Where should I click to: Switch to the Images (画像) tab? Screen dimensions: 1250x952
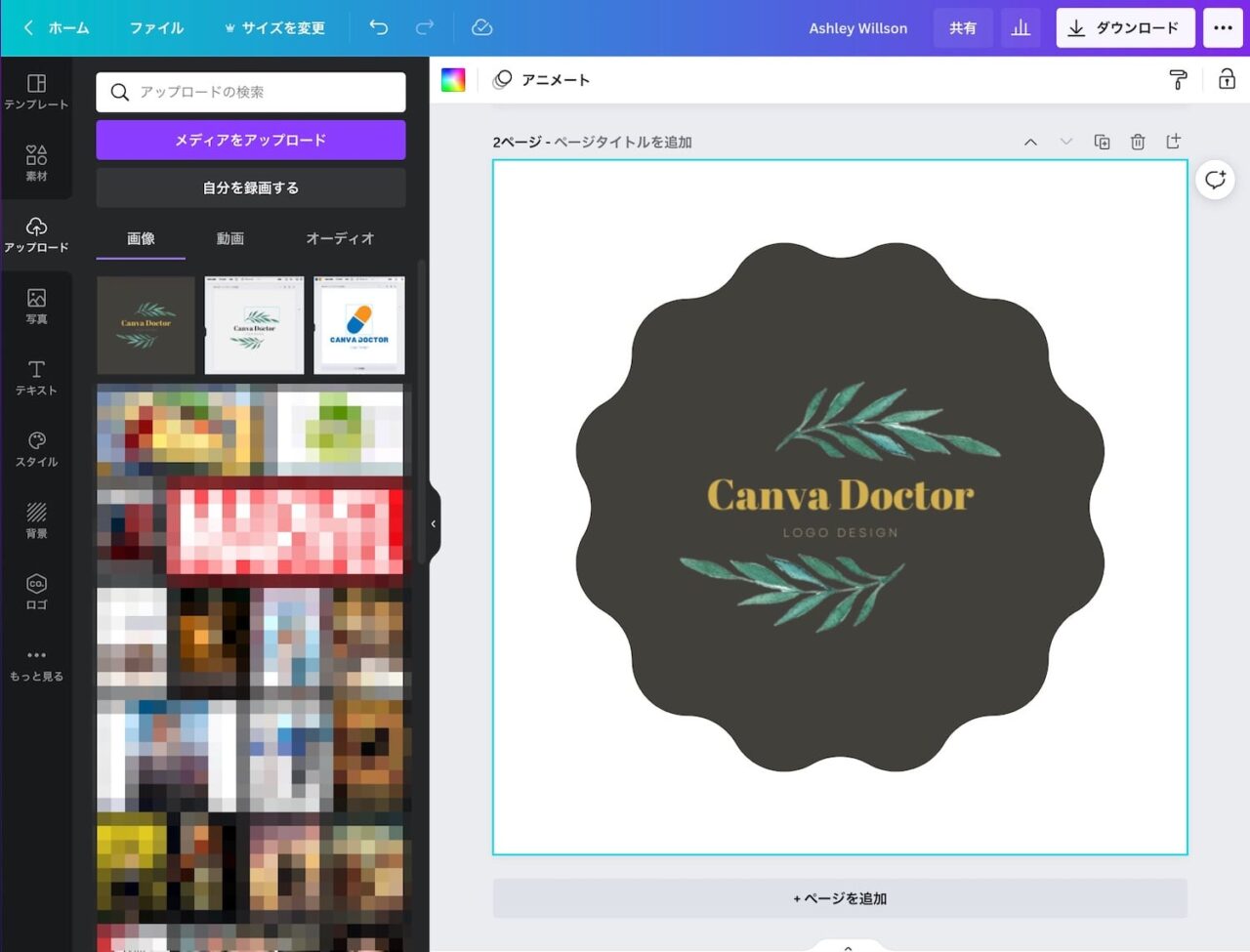coord(141,238)
